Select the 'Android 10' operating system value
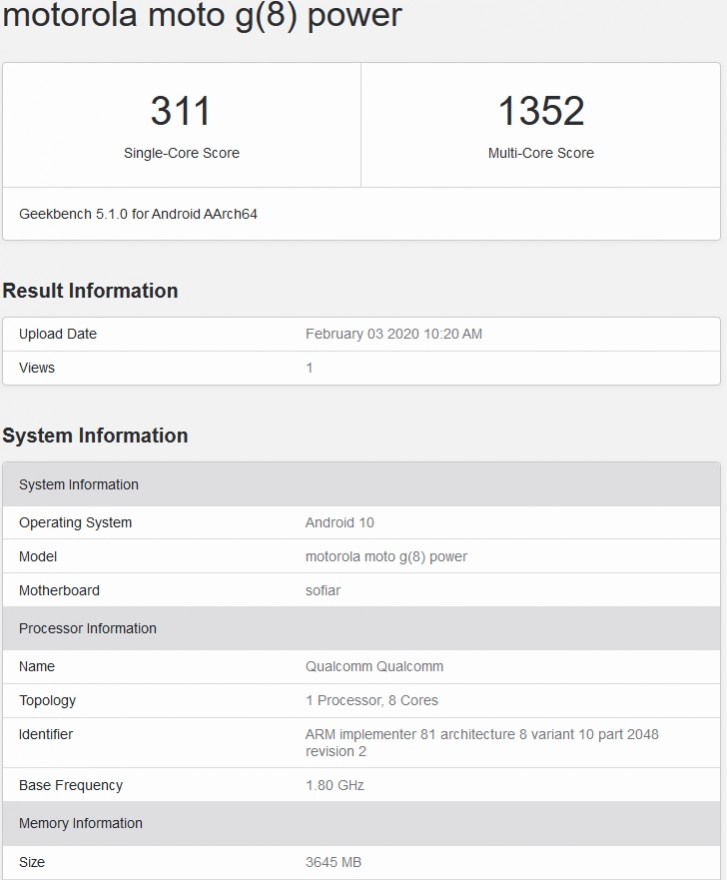 [339, 523]
